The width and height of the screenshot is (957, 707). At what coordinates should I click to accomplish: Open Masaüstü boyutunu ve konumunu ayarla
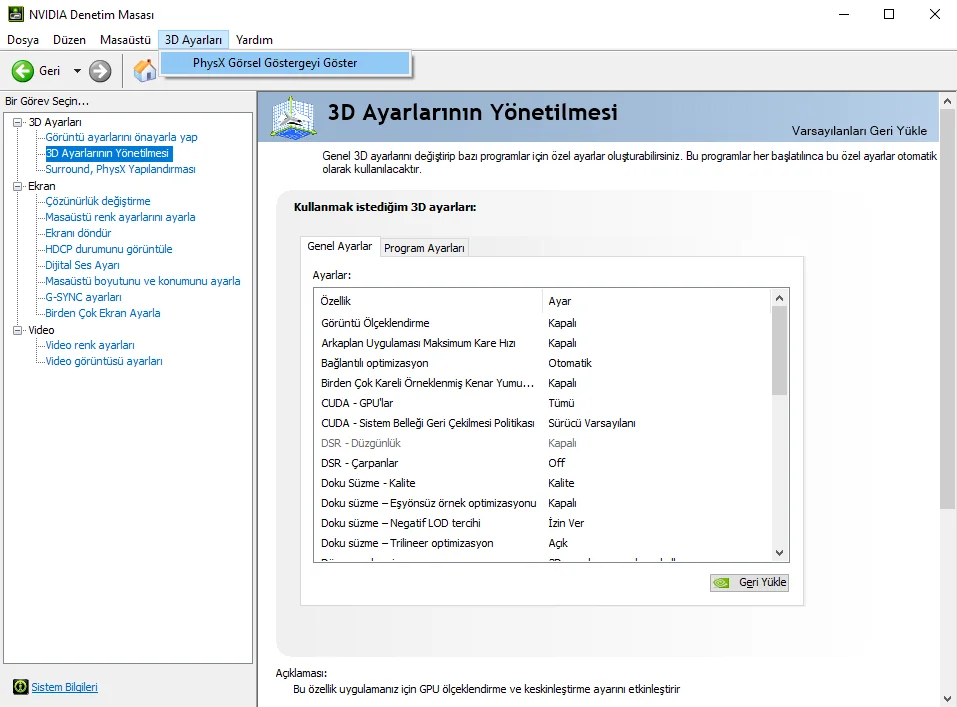click(x=143, y=281)
